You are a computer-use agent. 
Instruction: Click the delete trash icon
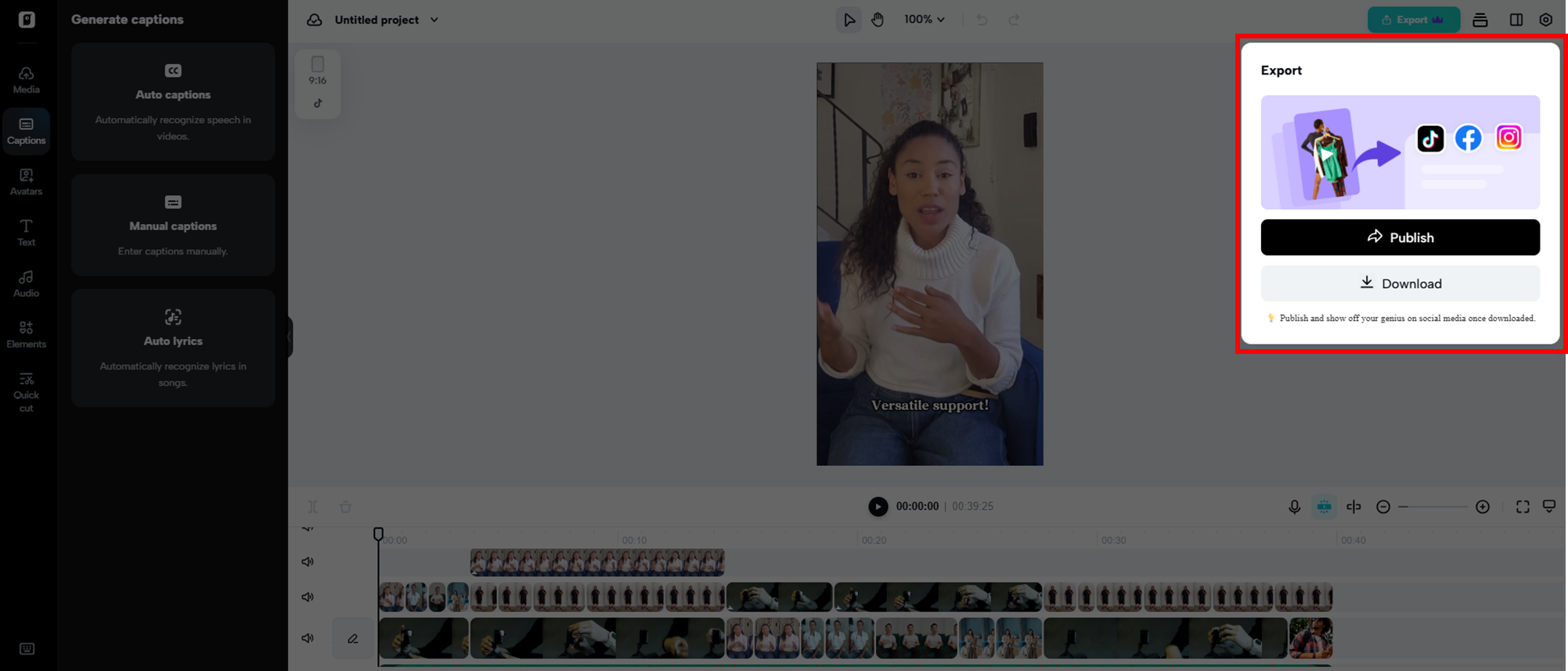point(345,507)
